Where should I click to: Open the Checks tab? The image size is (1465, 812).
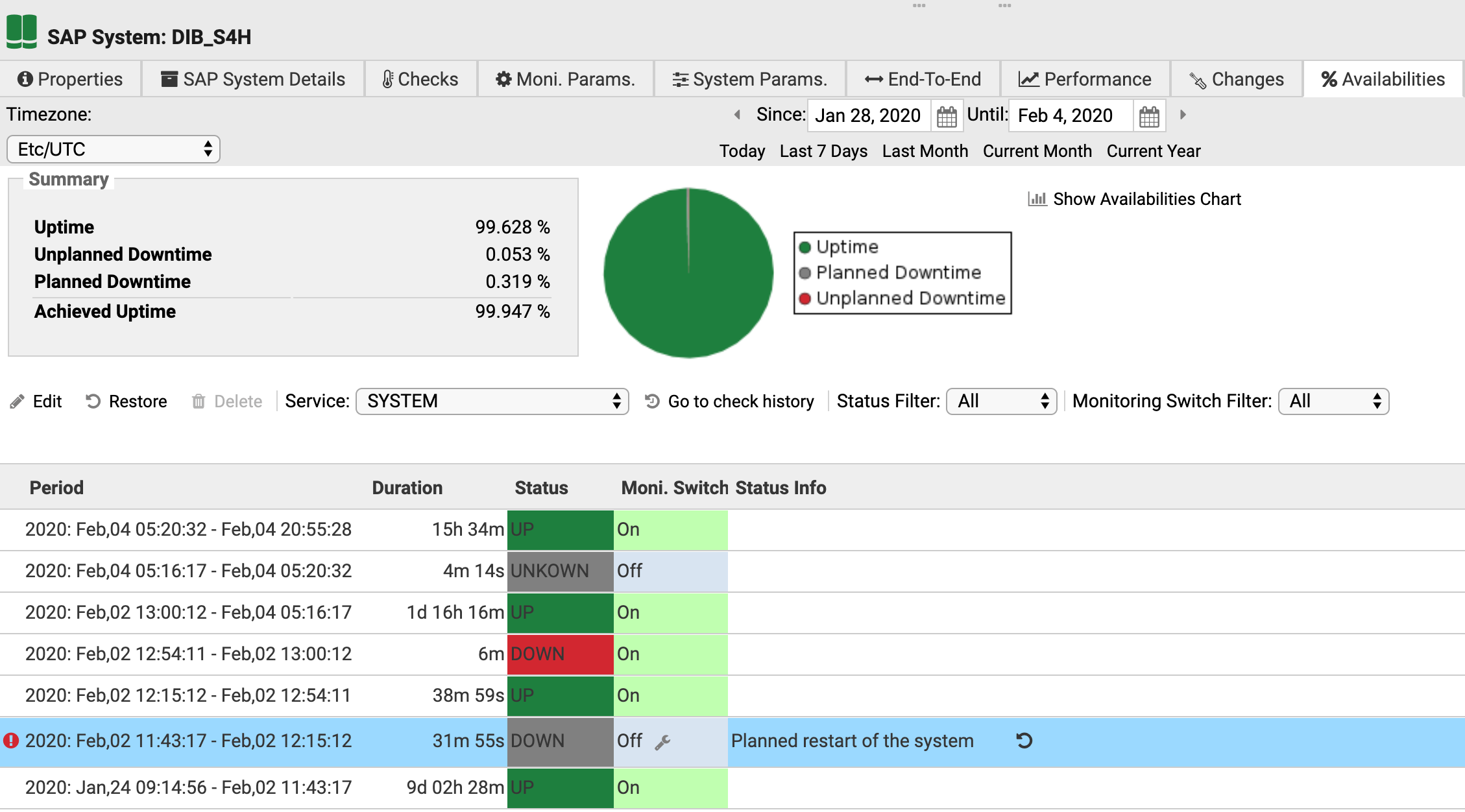click(x=420, y=79)
